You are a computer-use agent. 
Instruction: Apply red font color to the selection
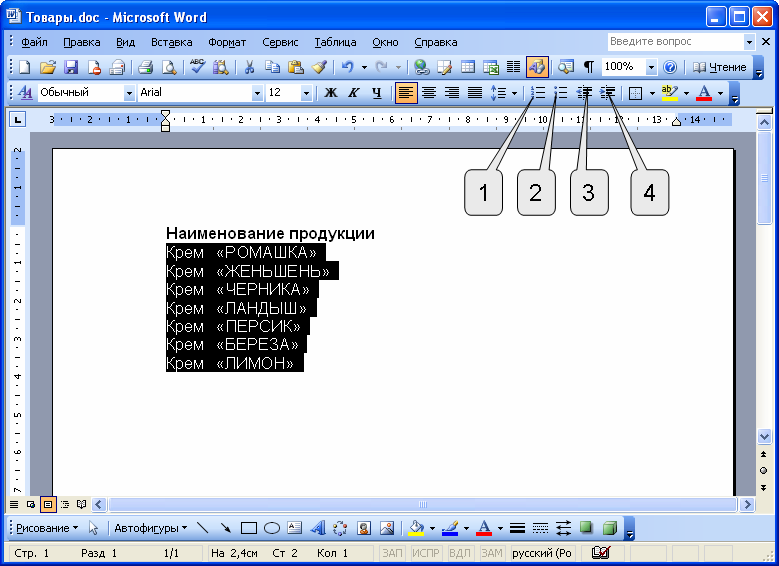pyautogui.click(x=704, y=93)
